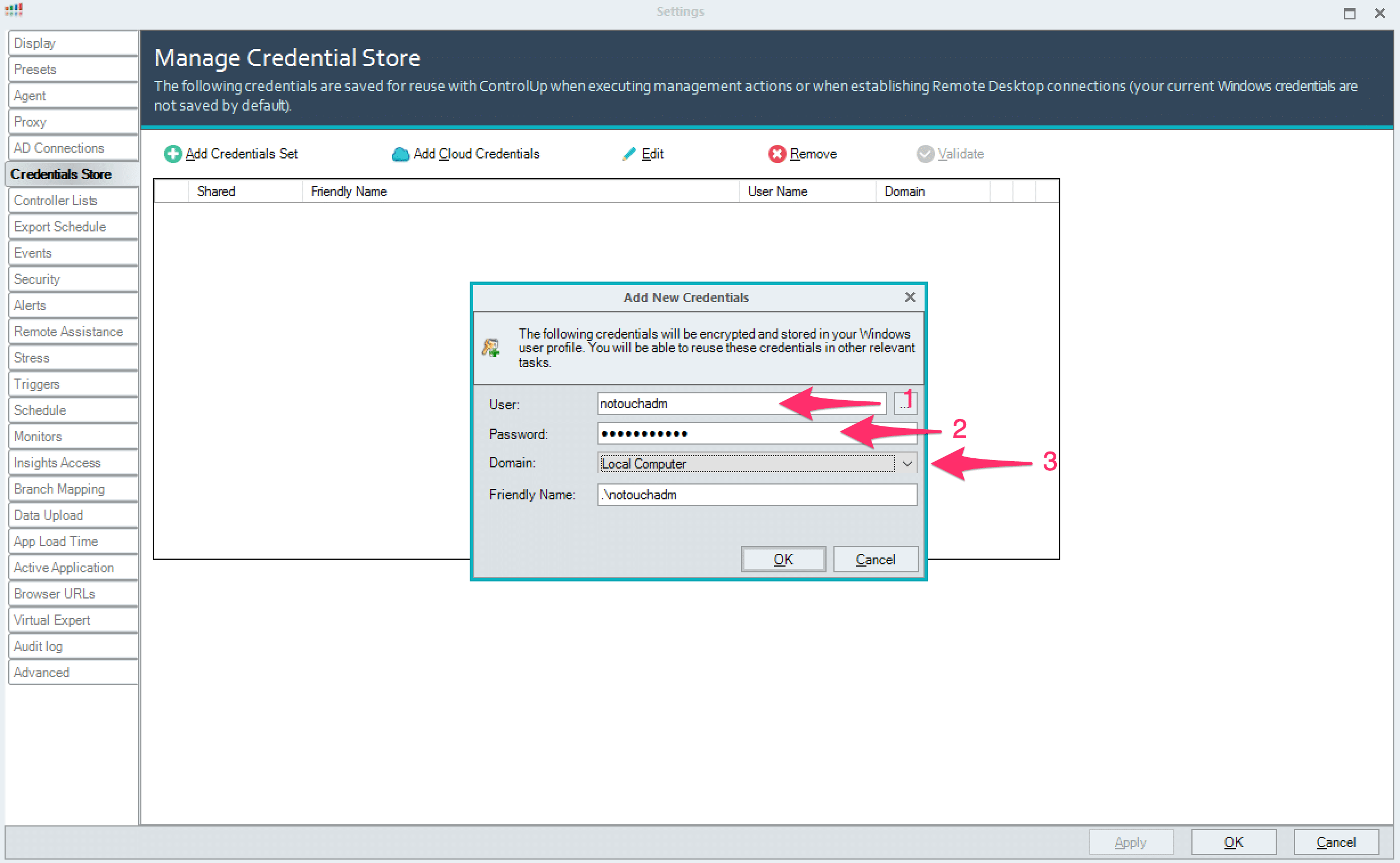Select the Stress tab
Image resolution: width=1400 pixels, height=863 pixels.
pos(73,358)
